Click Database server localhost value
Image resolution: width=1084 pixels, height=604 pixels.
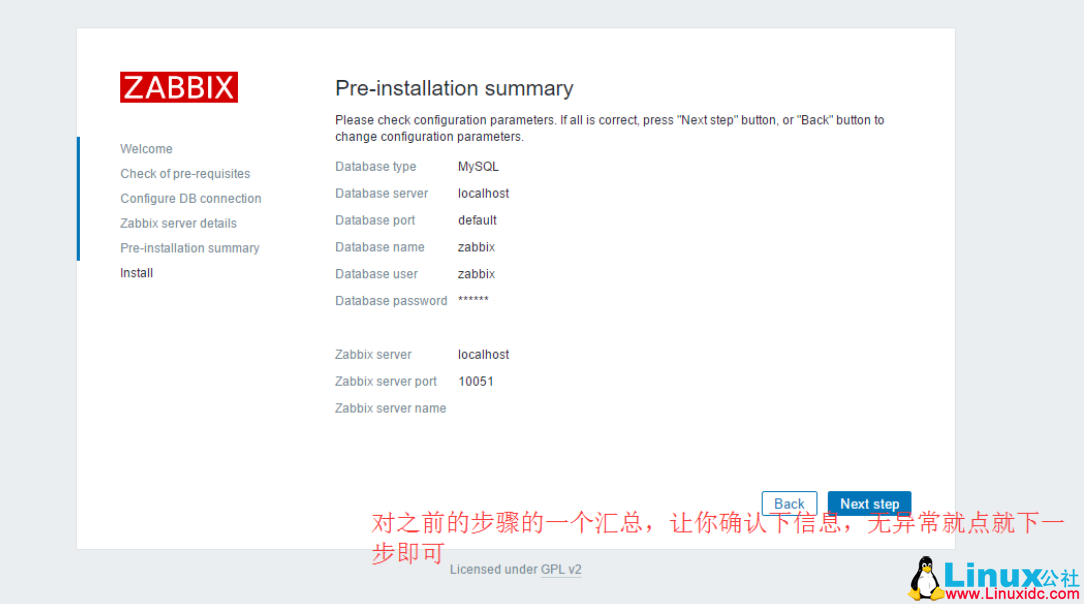(x=483, y=194)
